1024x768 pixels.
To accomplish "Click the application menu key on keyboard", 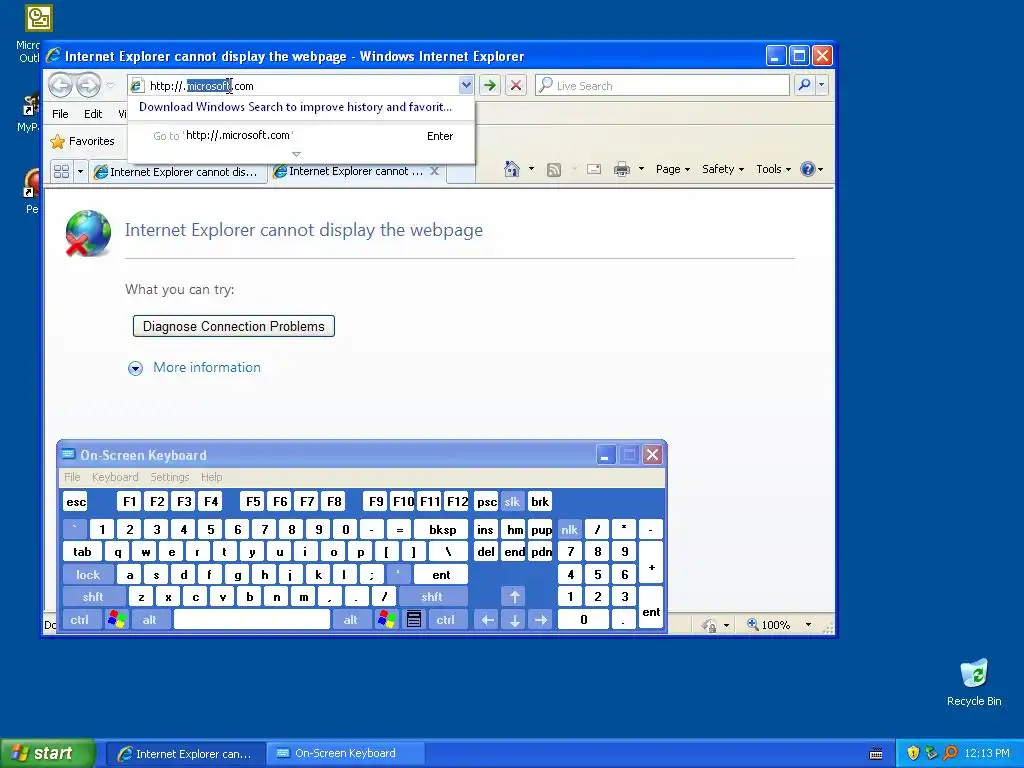I will coord(414,619).
